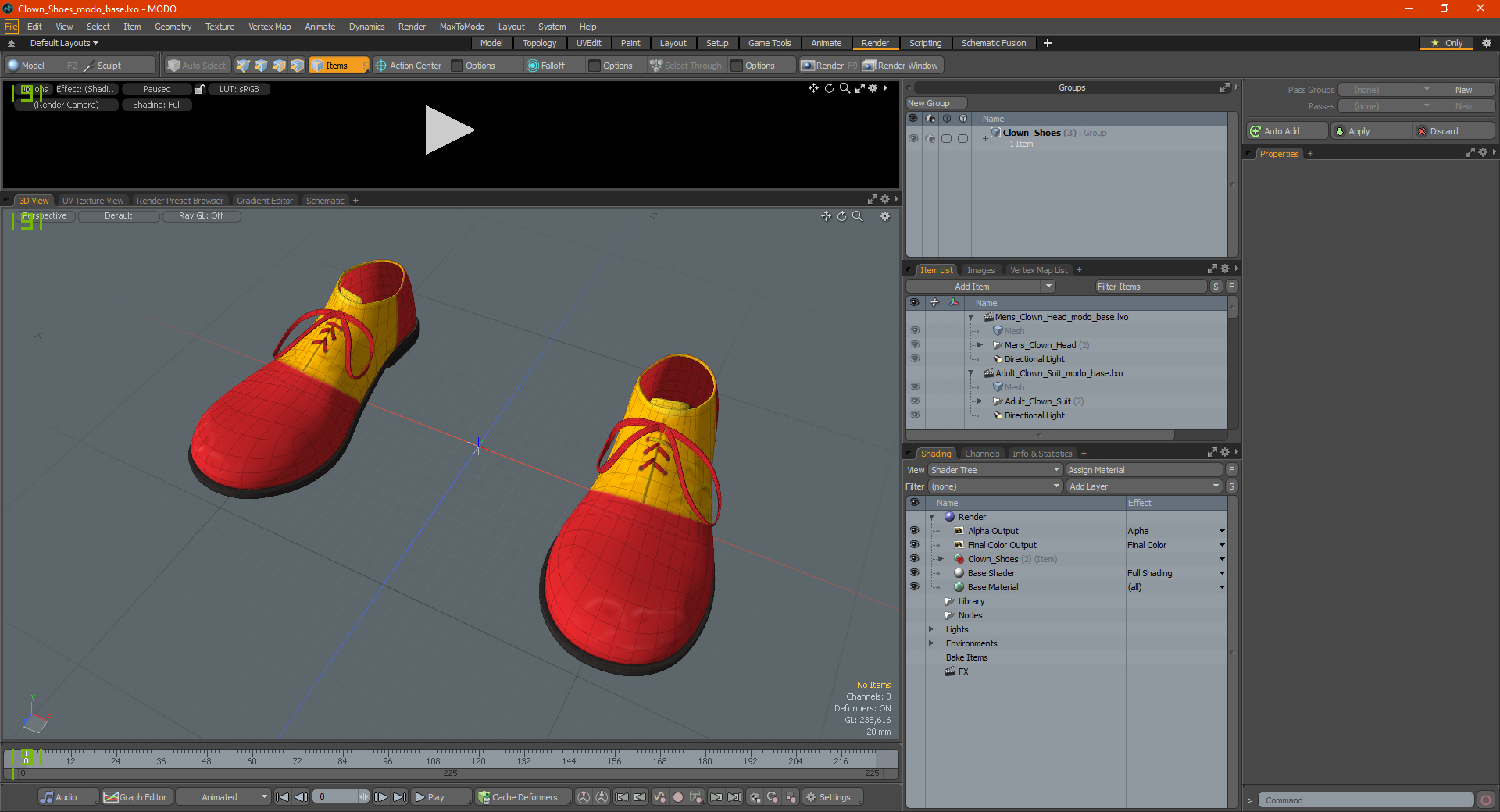
Task: Open the Graph Editor
Action: 136,797
